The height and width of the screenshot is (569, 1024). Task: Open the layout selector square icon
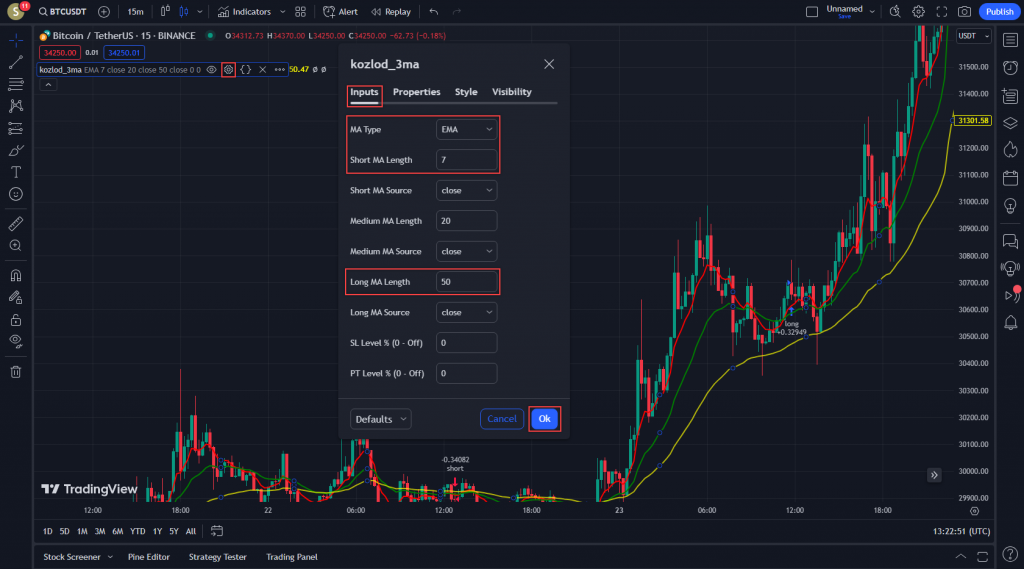[x=812, y=12]
